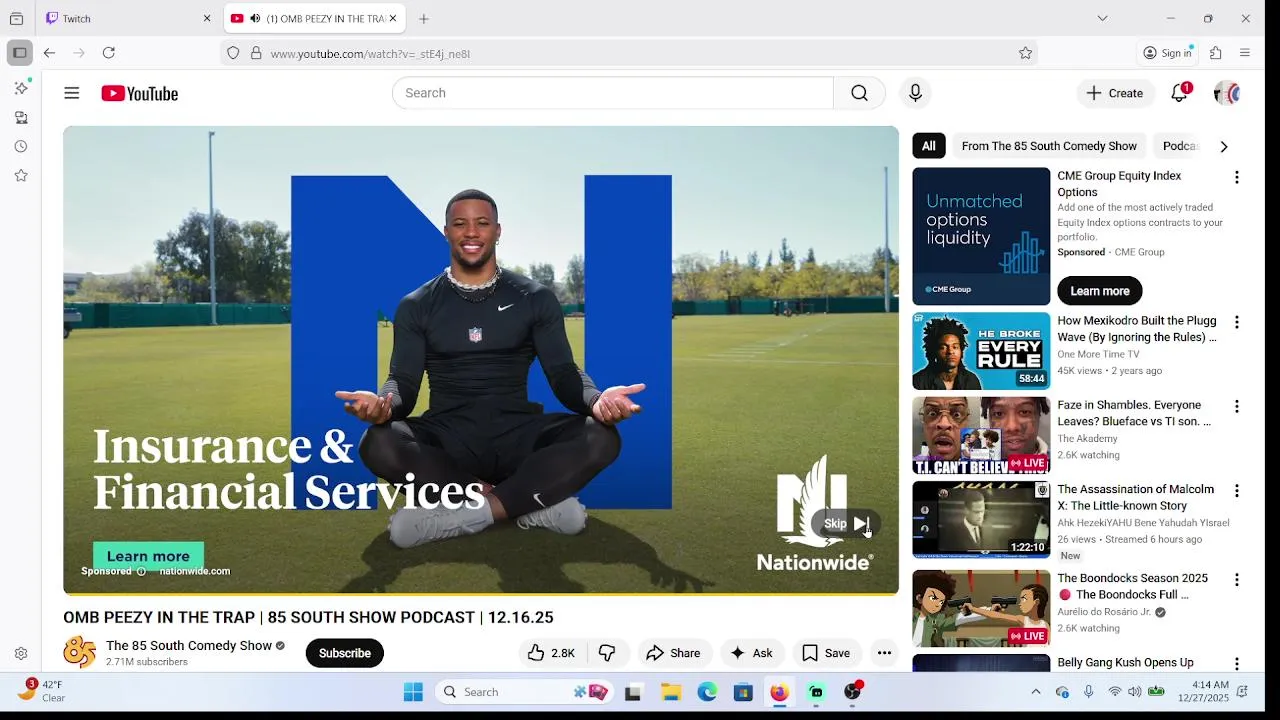Open the YouTube account avatar menu
The image size is (1280, 720).
1227,93
